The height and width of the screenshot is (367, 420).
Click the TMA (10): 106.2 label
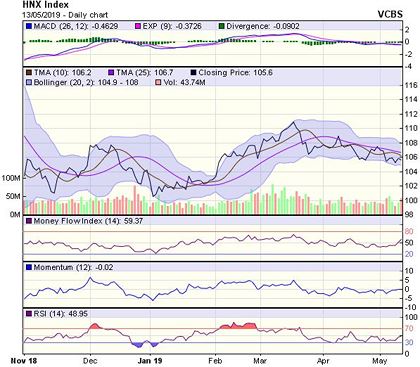click(x=62, y=72)
